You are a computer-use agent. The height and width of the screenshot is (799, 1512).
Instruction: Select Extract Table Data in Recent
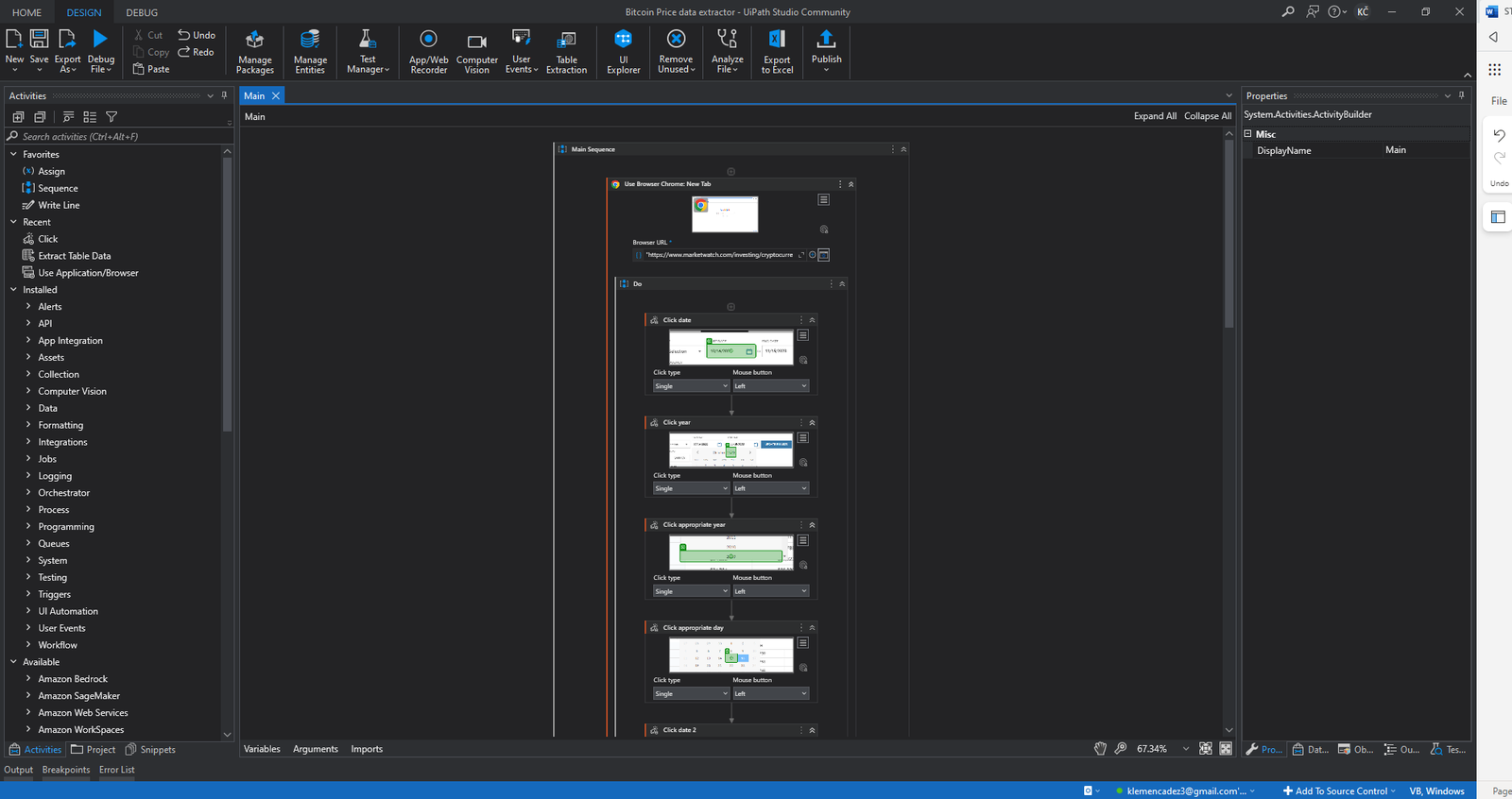(x=74, y=256)
